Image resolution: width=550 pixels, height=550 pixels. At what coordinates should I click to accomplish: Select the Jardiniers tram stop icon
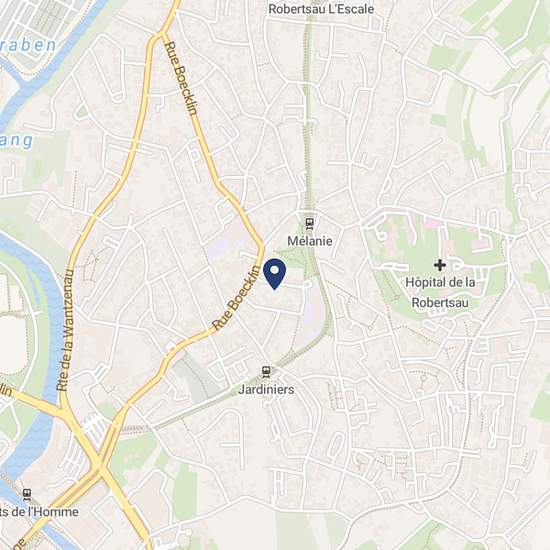(x=266, y=371)
